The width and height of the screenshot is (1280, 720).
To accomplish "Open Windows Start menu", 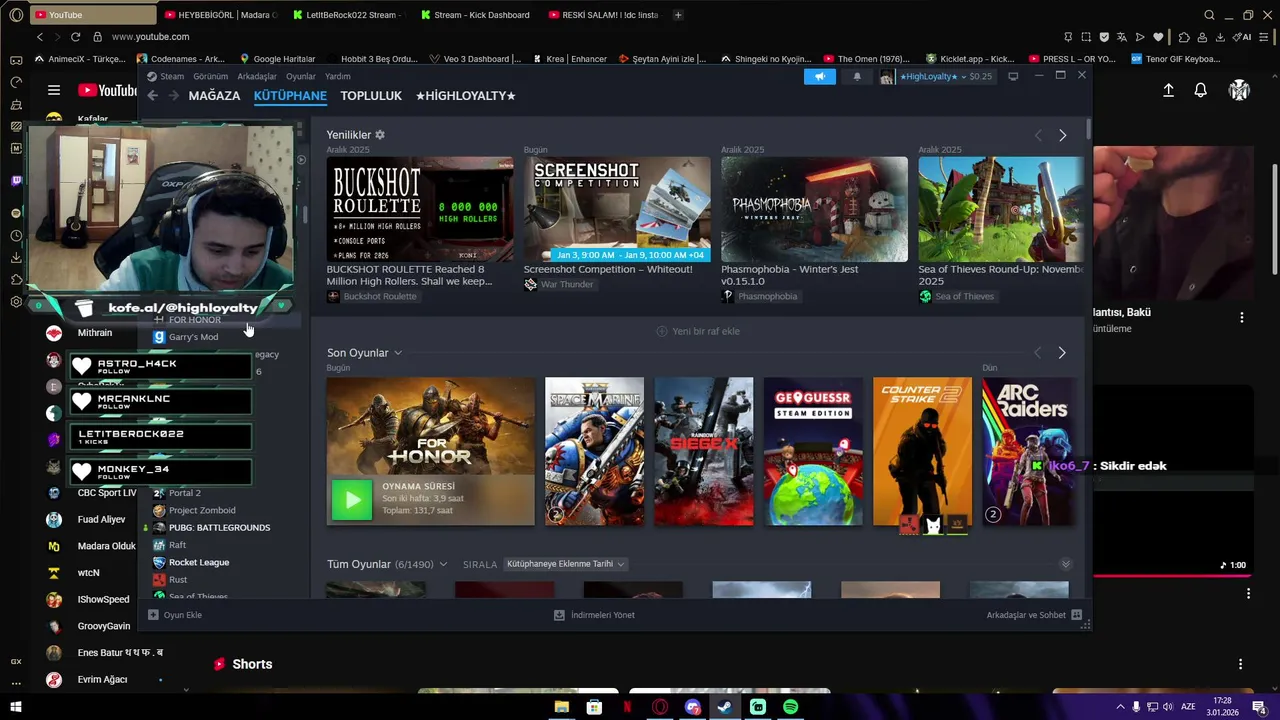I will tap(16, 707).
